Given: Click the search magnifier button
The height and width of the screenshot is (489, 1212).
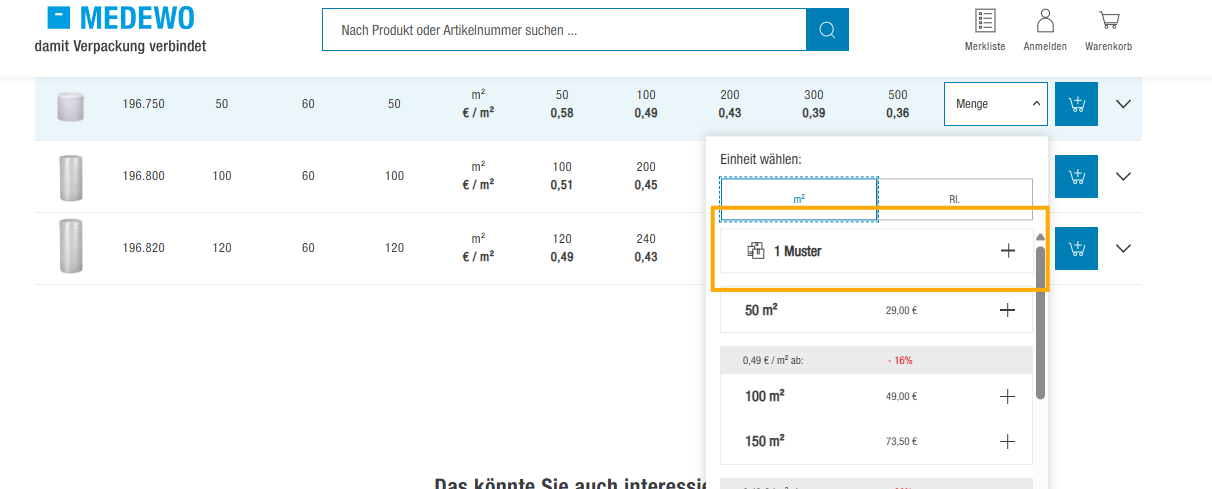Looking at the screenshot, I should (x=827, y=30).
